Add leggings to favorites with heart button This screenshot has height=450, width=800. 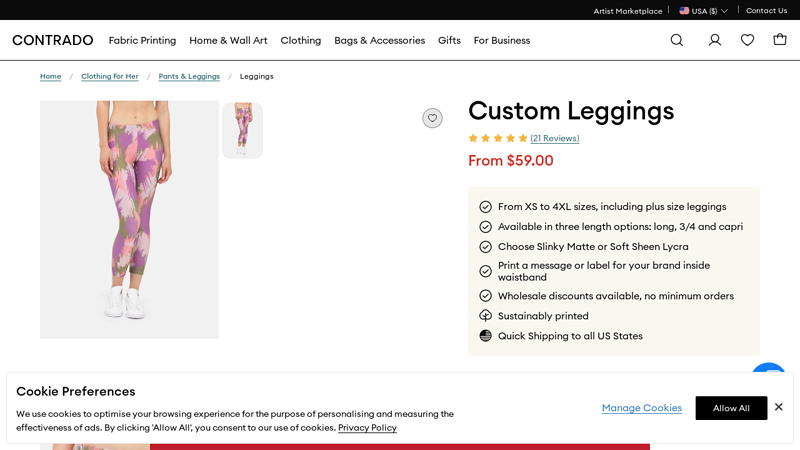click(x=432, y=118)
